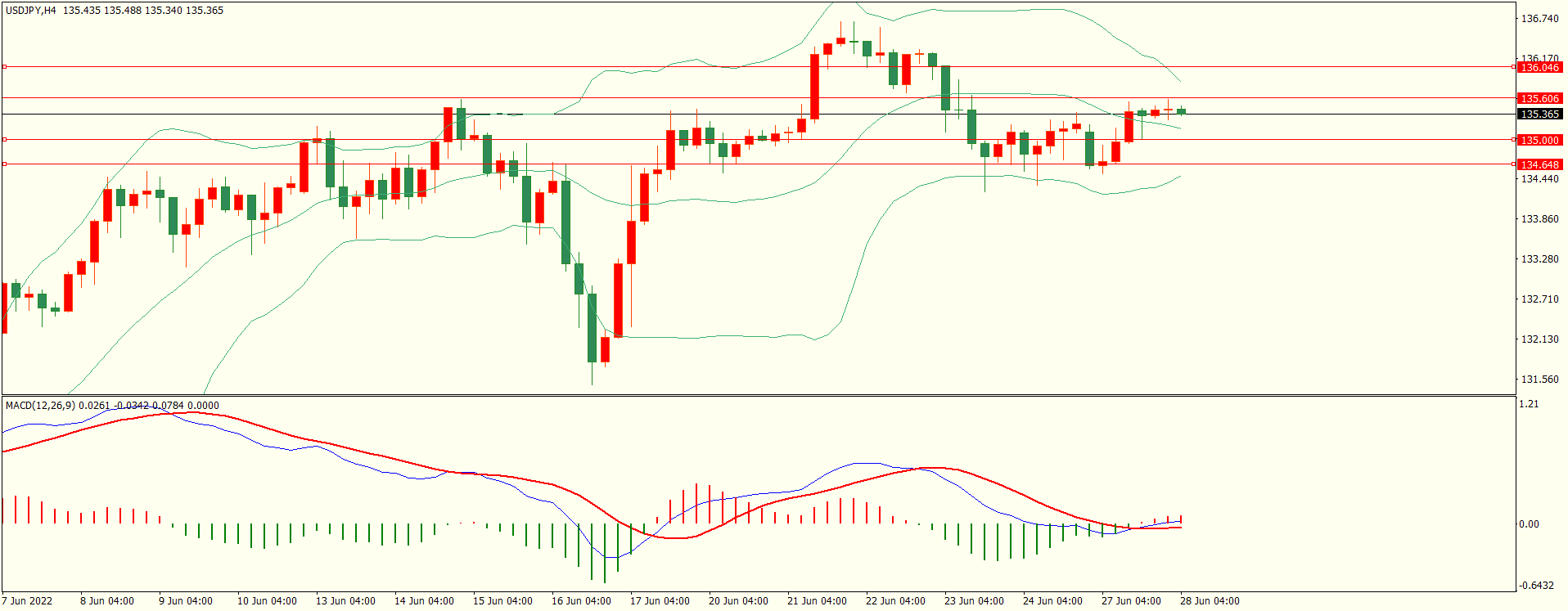Click the 21 Jun 04:00 time label
The width and height of the screenshot is (1568, 611).
click(817, 601)
